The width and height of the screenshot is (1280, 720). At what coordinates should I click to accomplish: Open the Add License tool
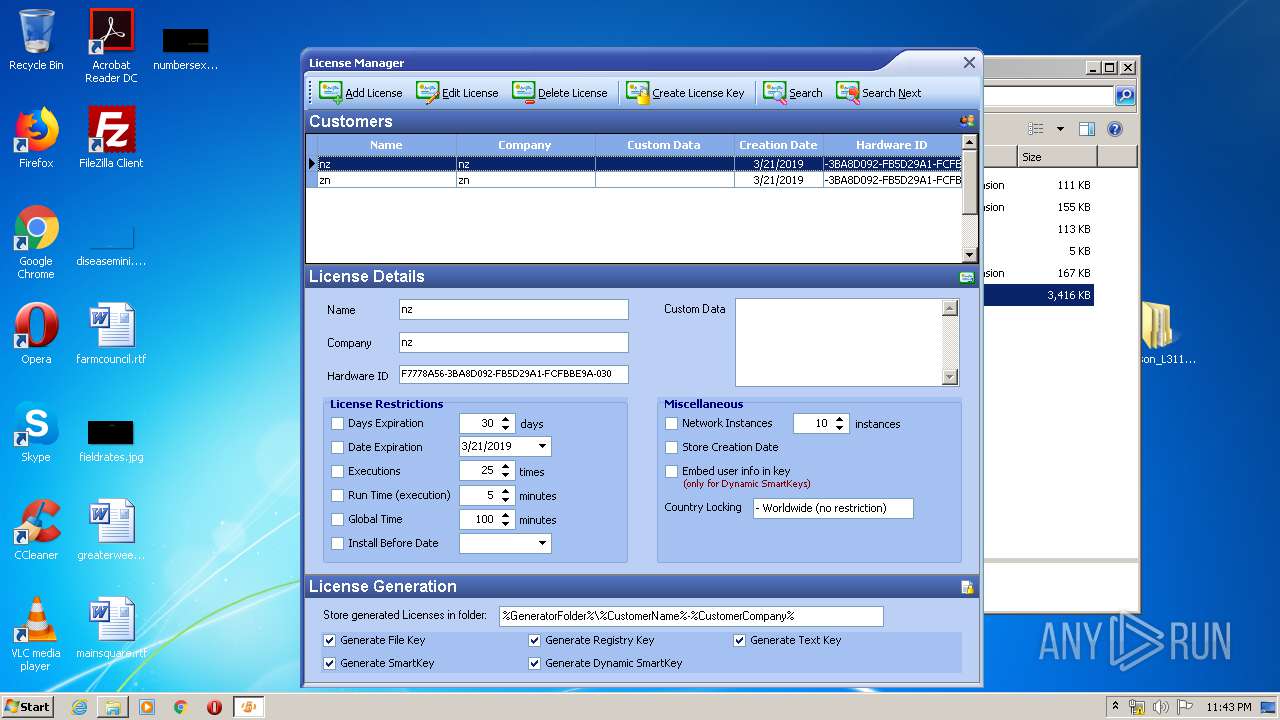click(361, 93)
